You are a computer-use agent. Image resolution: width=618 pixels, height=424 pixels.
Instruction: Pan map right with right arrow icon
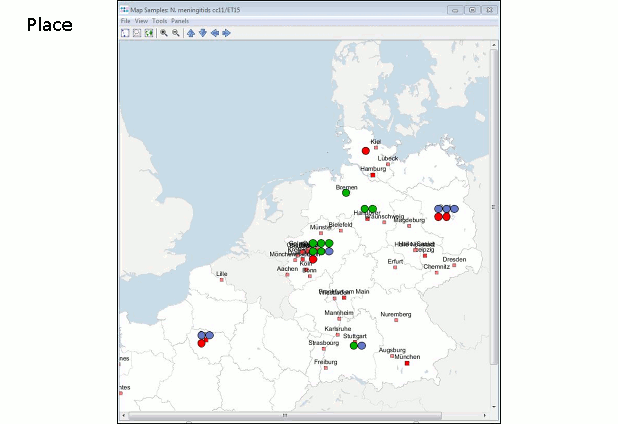(x=226, y=33)
